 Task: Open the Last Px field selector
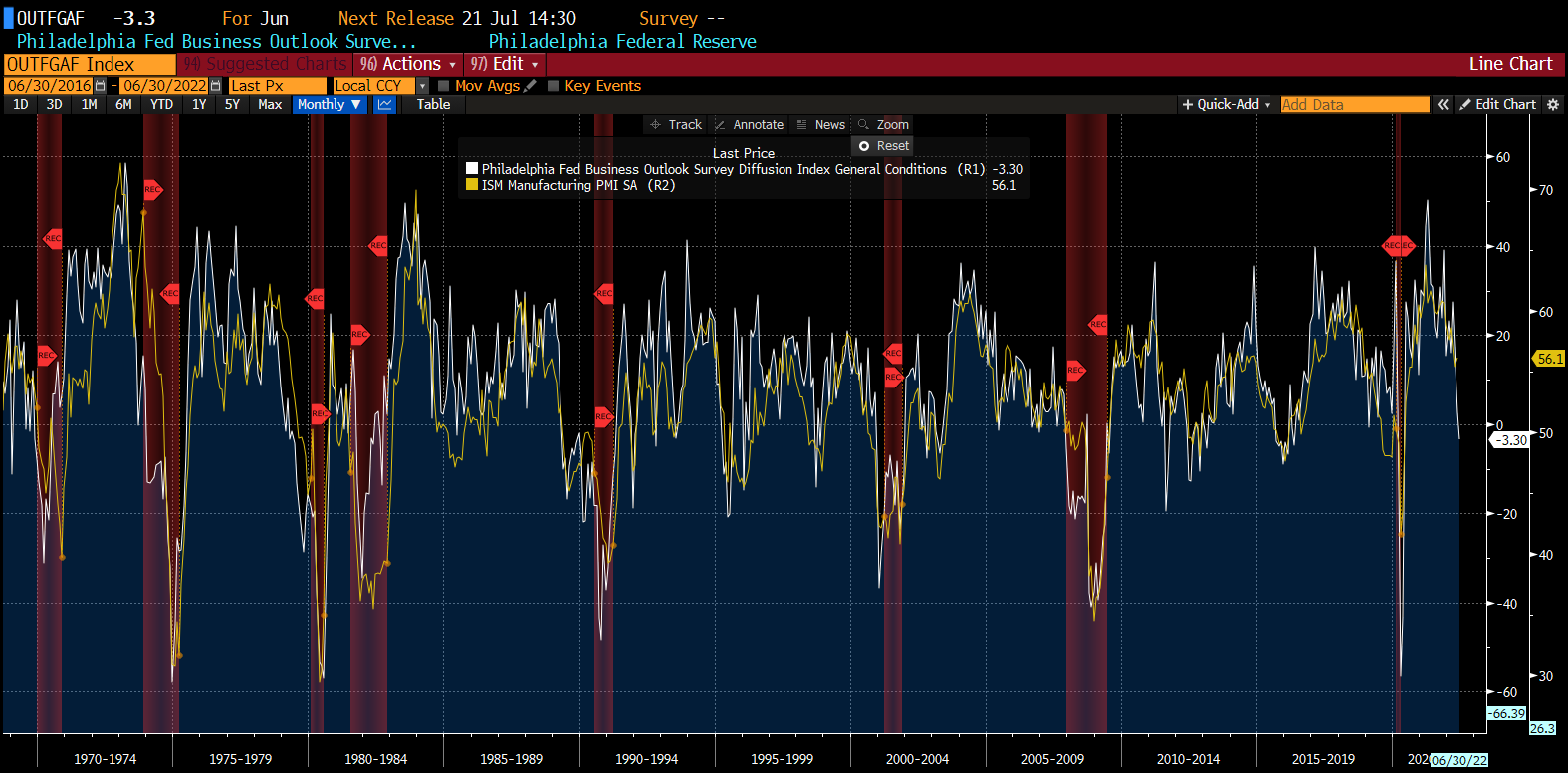(x=277, y=86)
